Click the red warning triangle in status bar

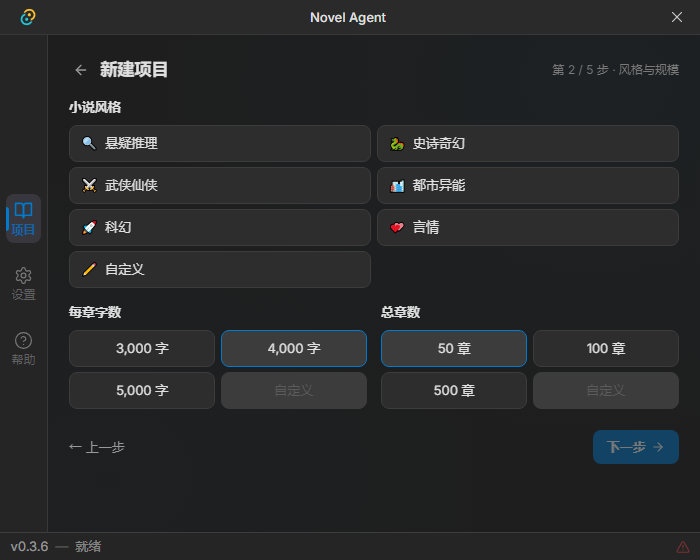tap(683, 547)
